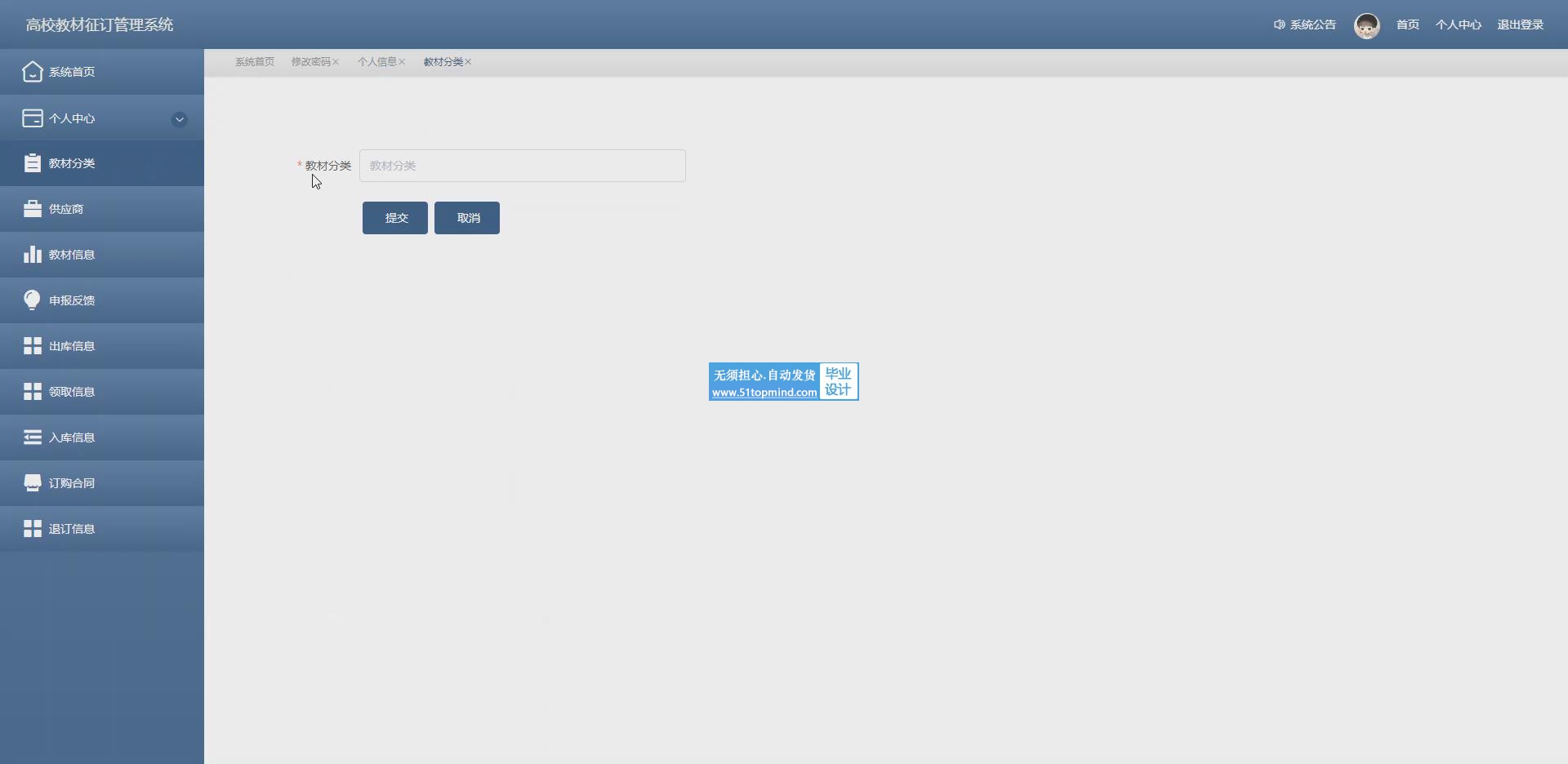Click the 提交 button

[395, 218]
